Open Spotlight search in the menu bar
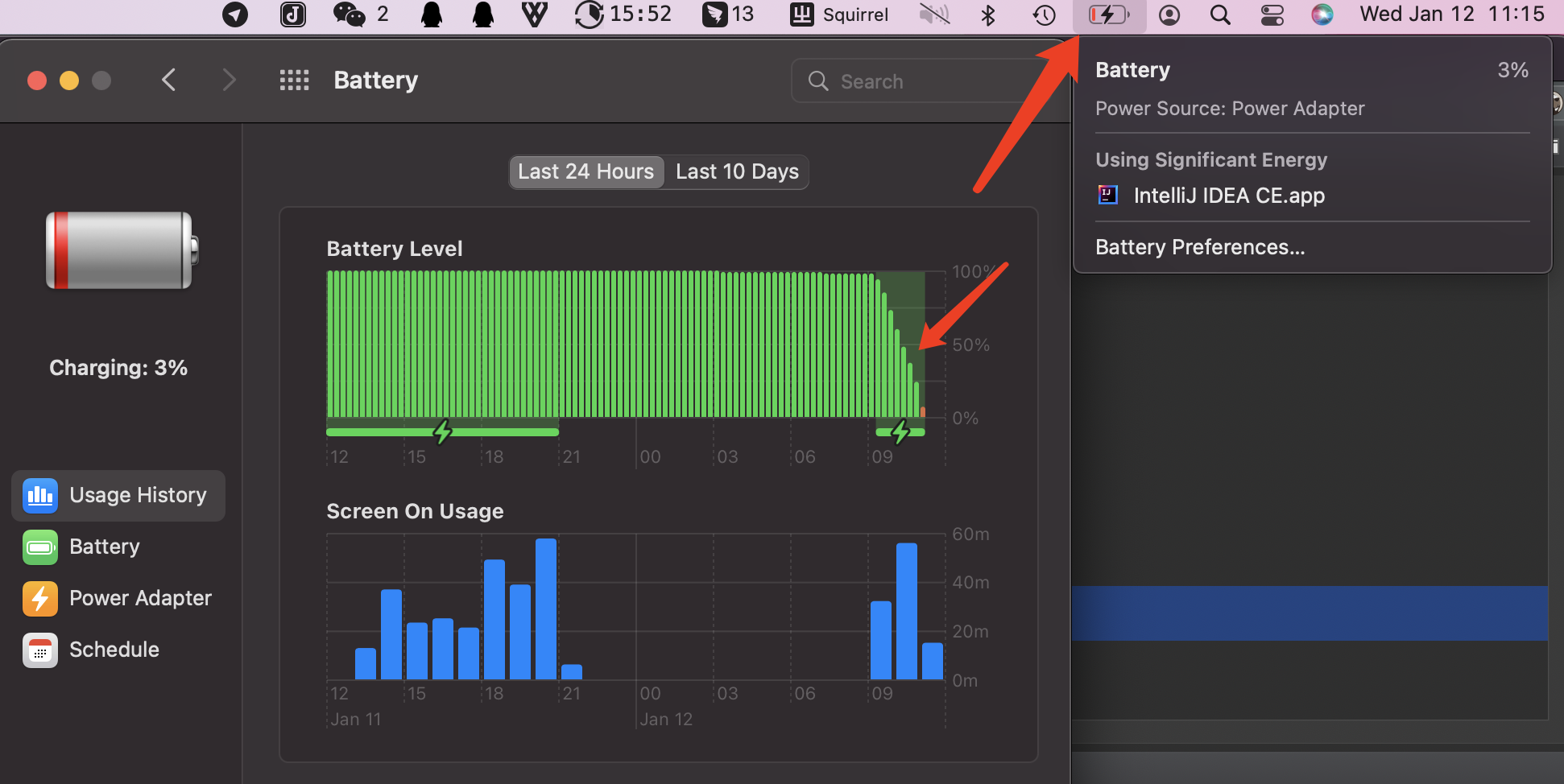Viewport: 1564px width, 784px height. point(1220,14)
